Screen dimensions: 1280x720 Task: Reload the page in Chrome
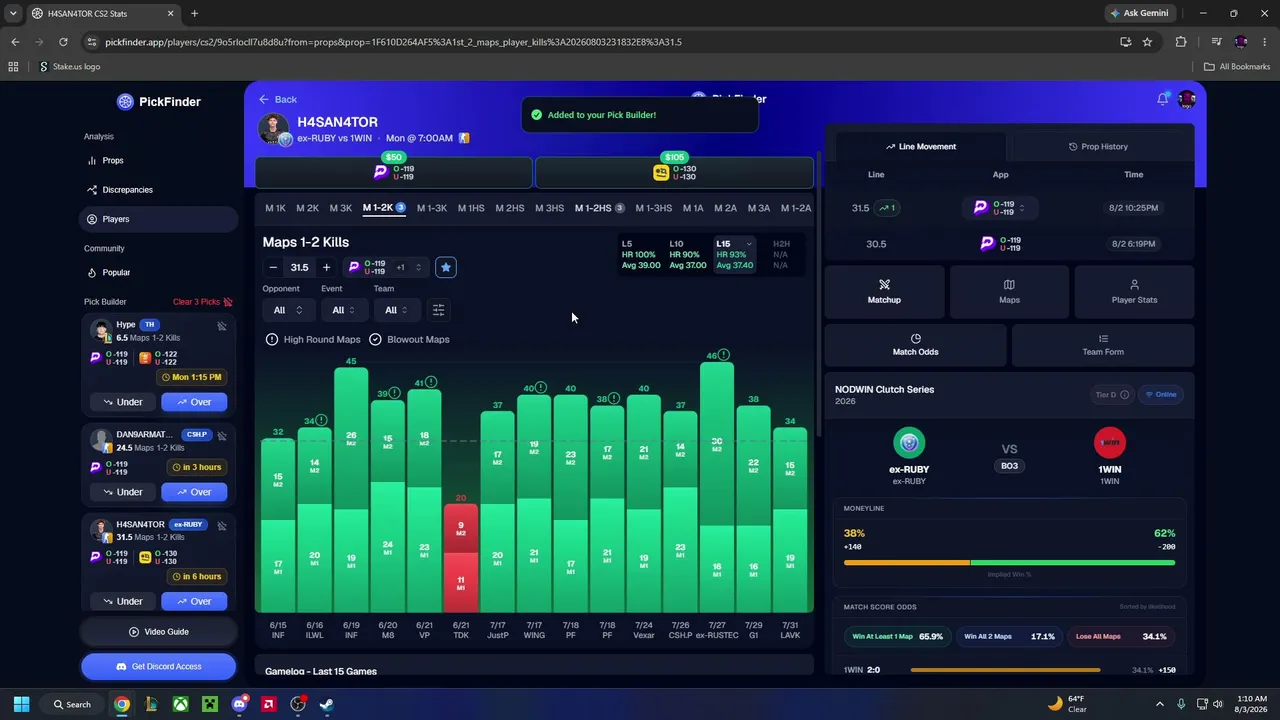63,42
